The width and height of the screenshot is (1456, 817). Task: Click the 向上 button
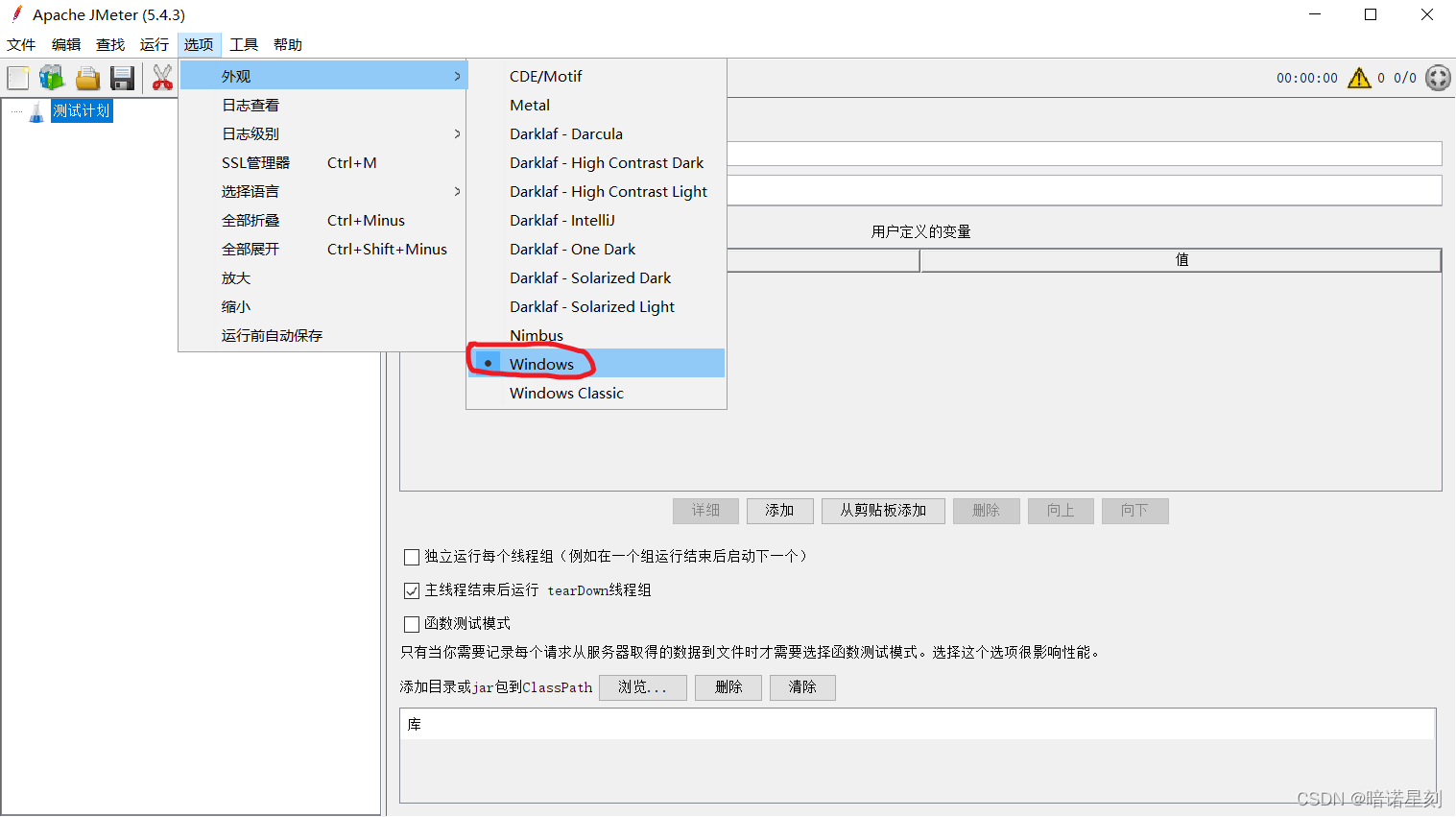coord(1061,511)
